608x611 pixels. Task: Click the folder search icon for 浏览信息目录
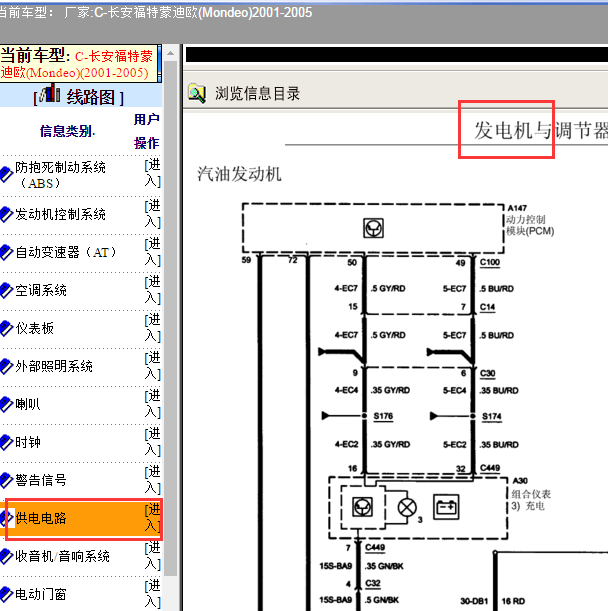click(x=197, y=94)
